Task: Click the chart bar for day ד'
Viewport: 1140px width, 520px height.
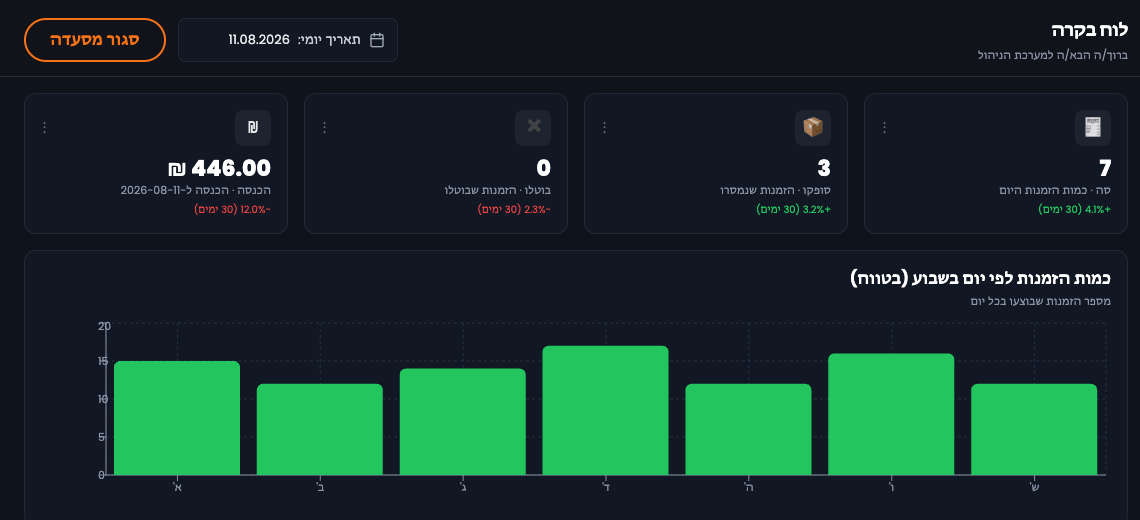Action: point(606,410)
